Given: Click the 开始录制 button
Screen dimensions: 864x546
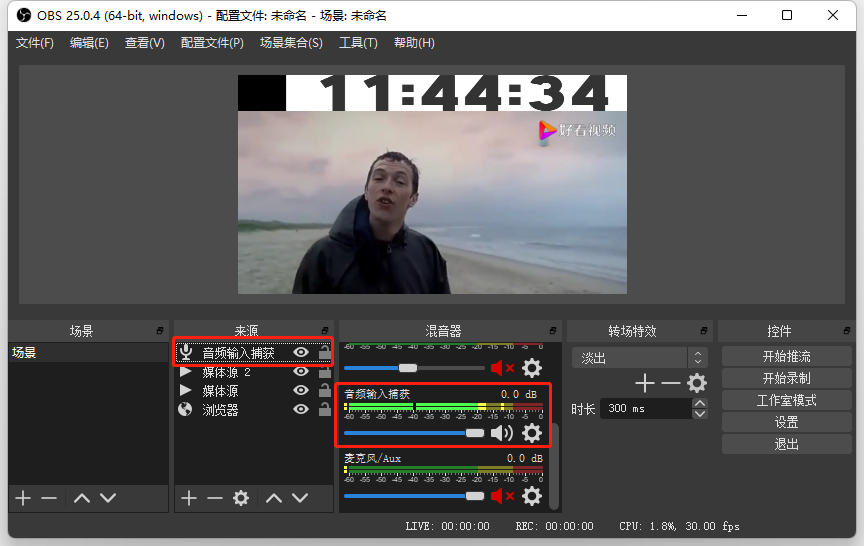Looking at the screenshot, I should pyautogui.click(x=786, y=379).
